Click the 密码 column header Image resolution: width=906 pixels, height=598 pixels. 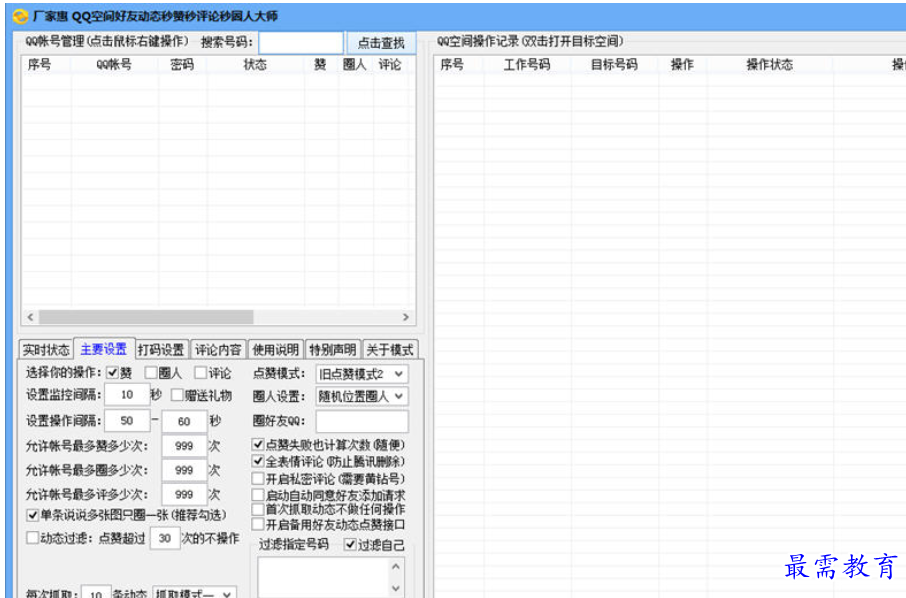click(182, 64)
